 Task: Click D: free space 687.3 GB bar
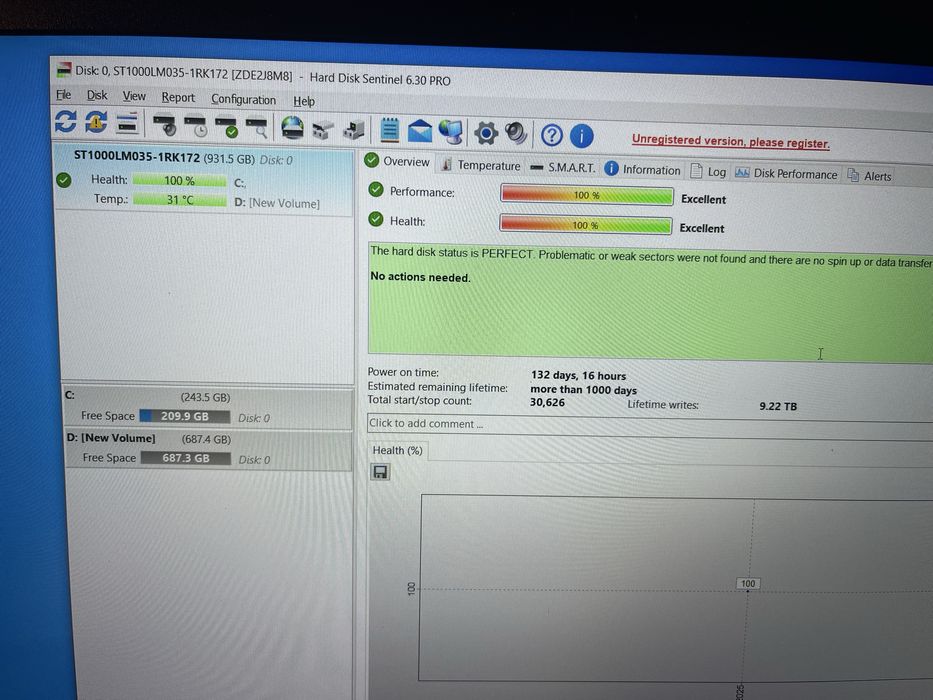click(x=186, y=458)
